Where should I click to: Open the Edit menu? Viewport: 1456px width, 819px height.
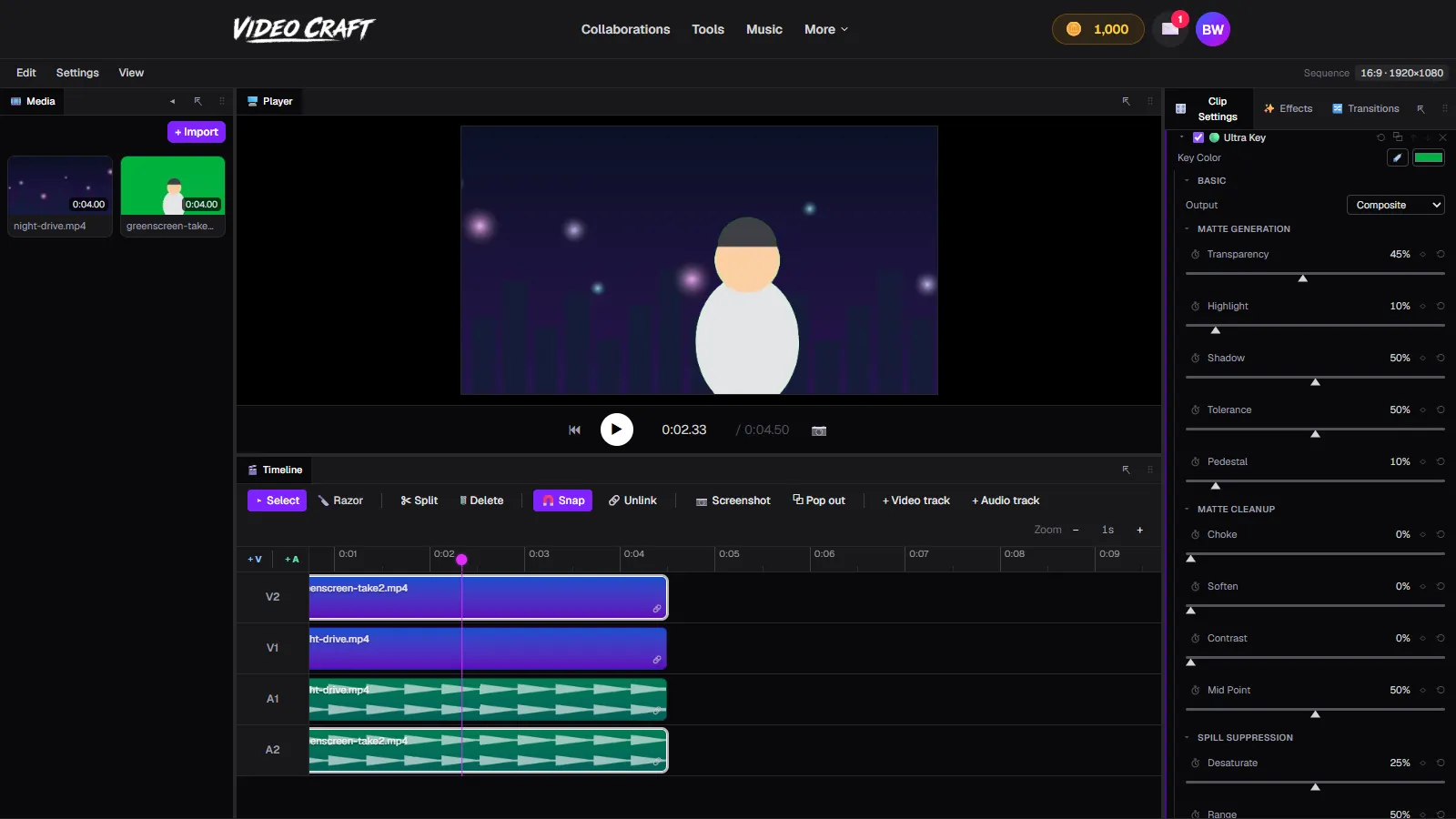coord(26,73)
